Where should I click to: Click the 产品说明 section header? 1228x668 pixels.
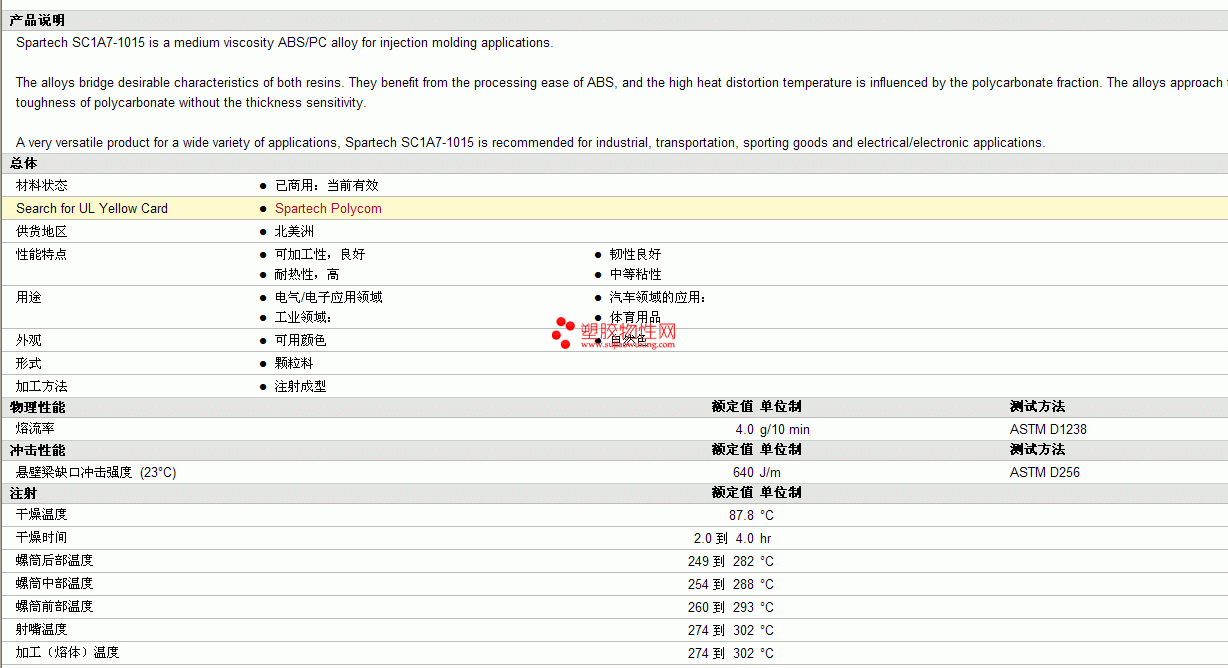(x=37, y=20)
